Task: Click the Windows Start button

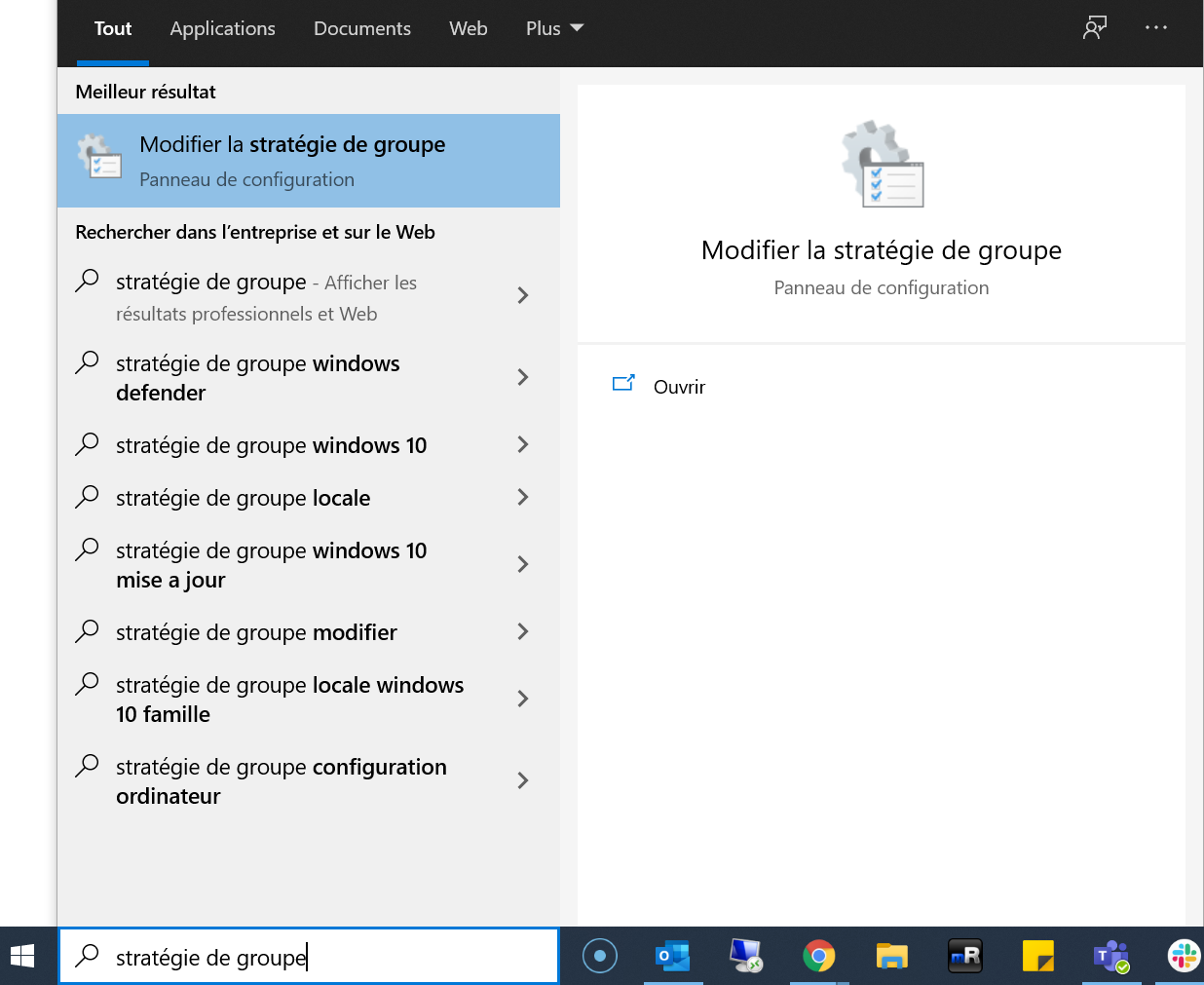Action: pyautogui.click(x=22, y=956)
